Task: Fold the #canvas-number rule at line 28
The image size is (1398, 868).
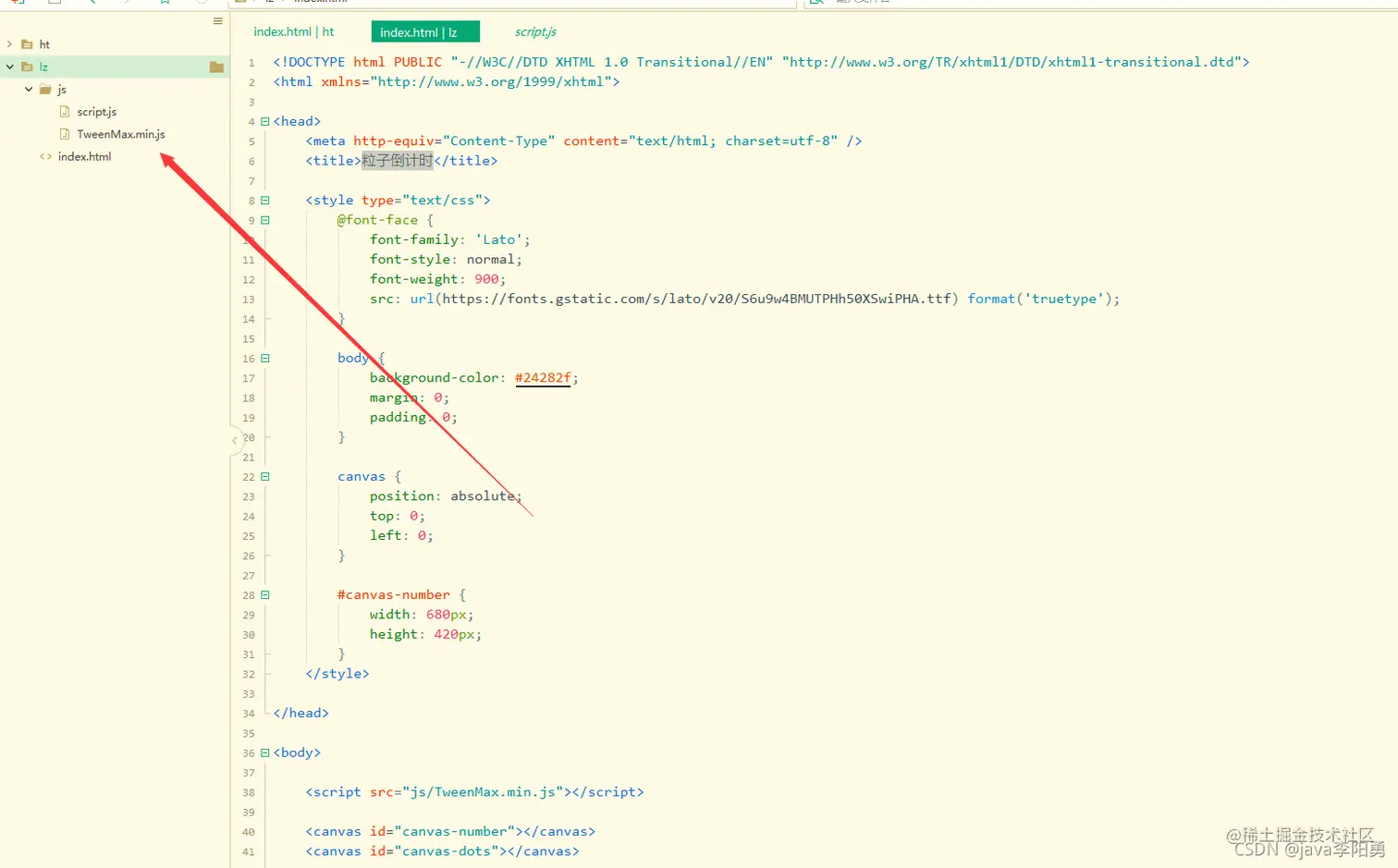Action: tap(265, 594)
